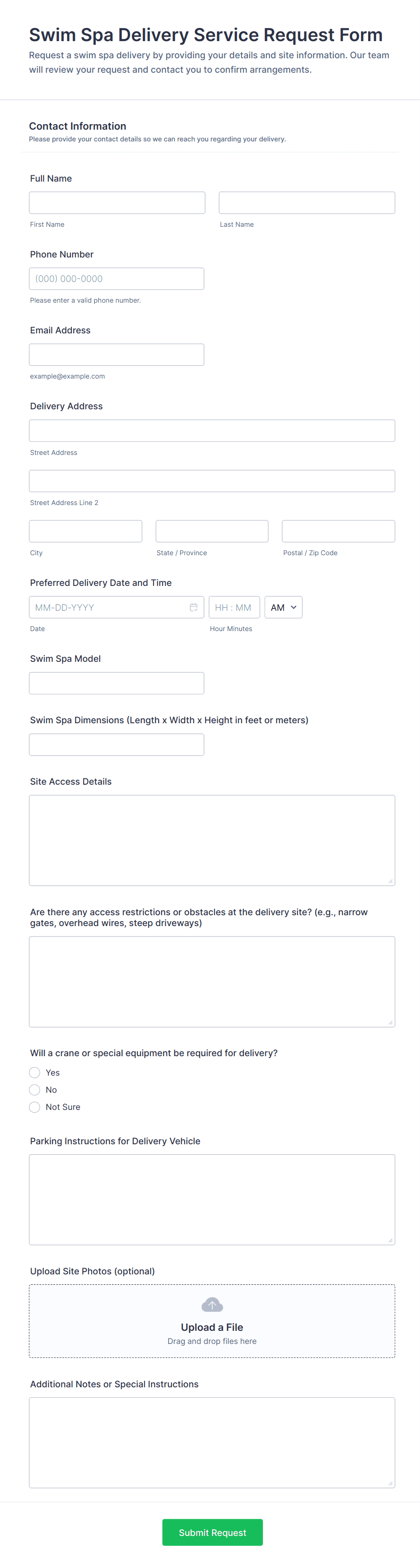Viewport: 420px width, 1568px height.
Task: Select the No radio option for crane
Action: (35, 1090)
